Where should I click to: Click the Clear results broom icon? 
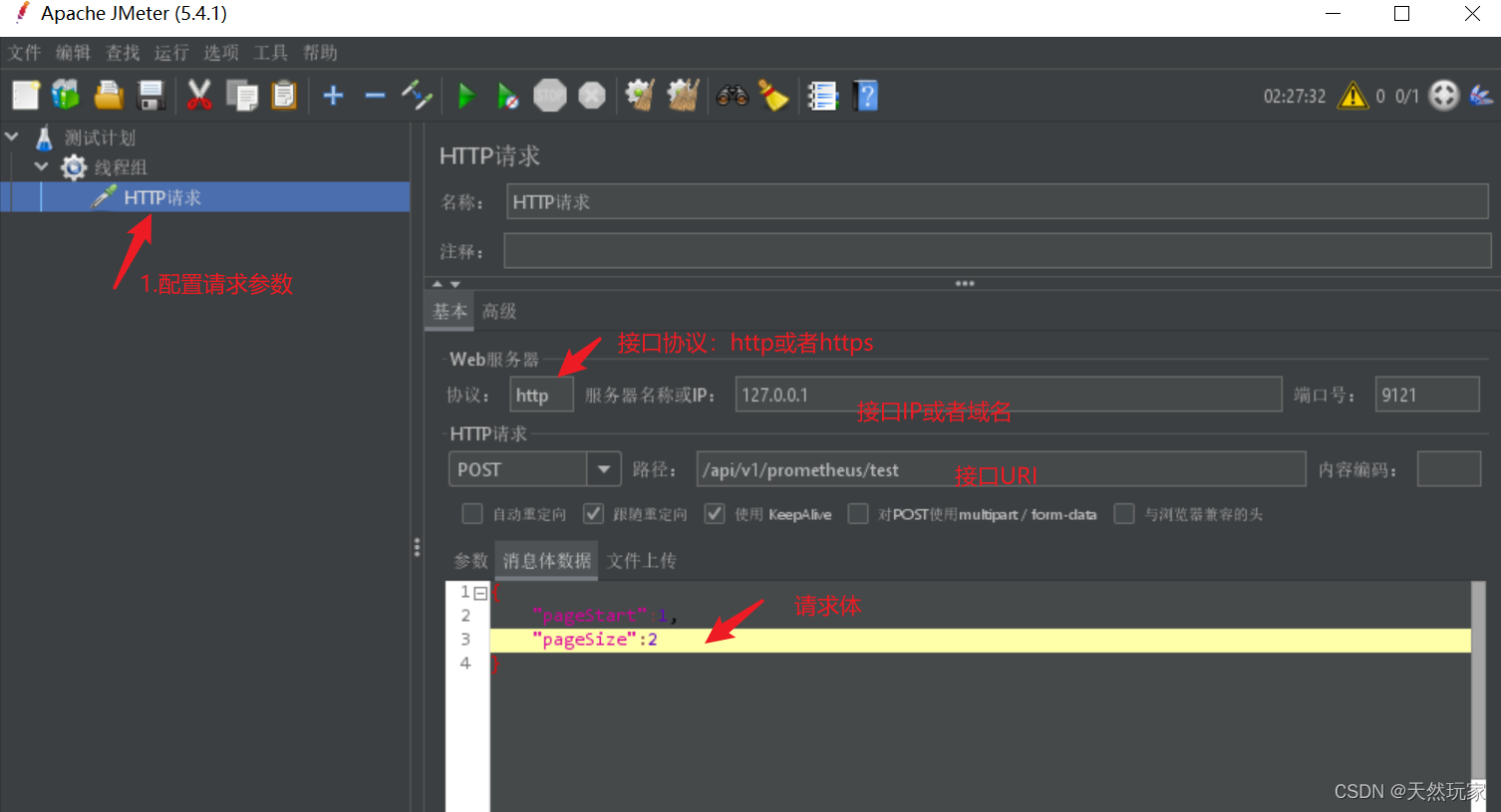point(640,96)
